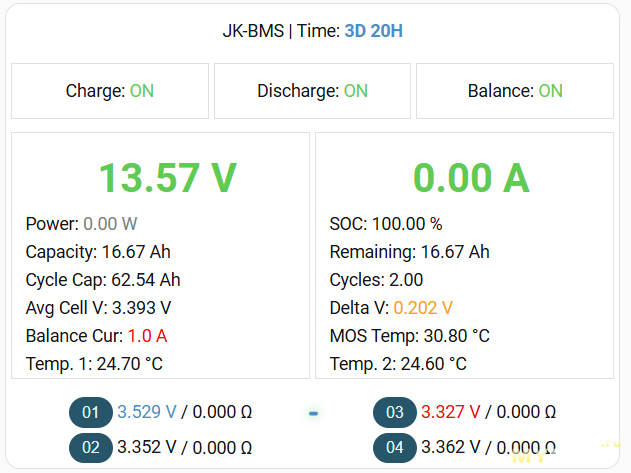The height and width of the screenshot is (473, 631).
Task: Toggle the Charge ON switch
Action: click(110, 91)
